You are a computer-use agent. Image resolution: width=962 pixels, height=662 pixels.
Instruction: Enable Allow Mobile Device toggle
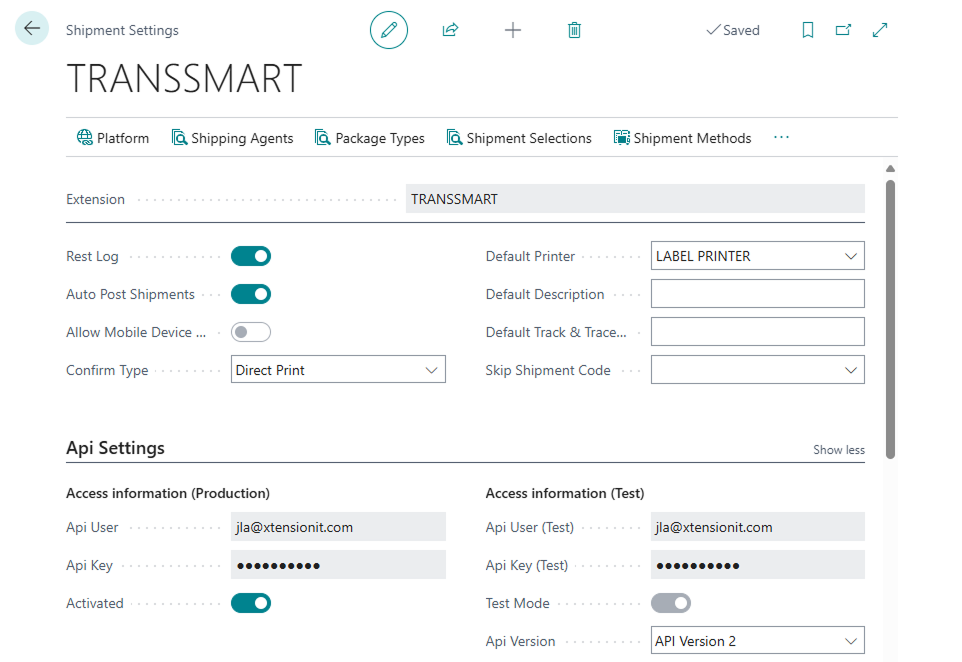(251, 332)
